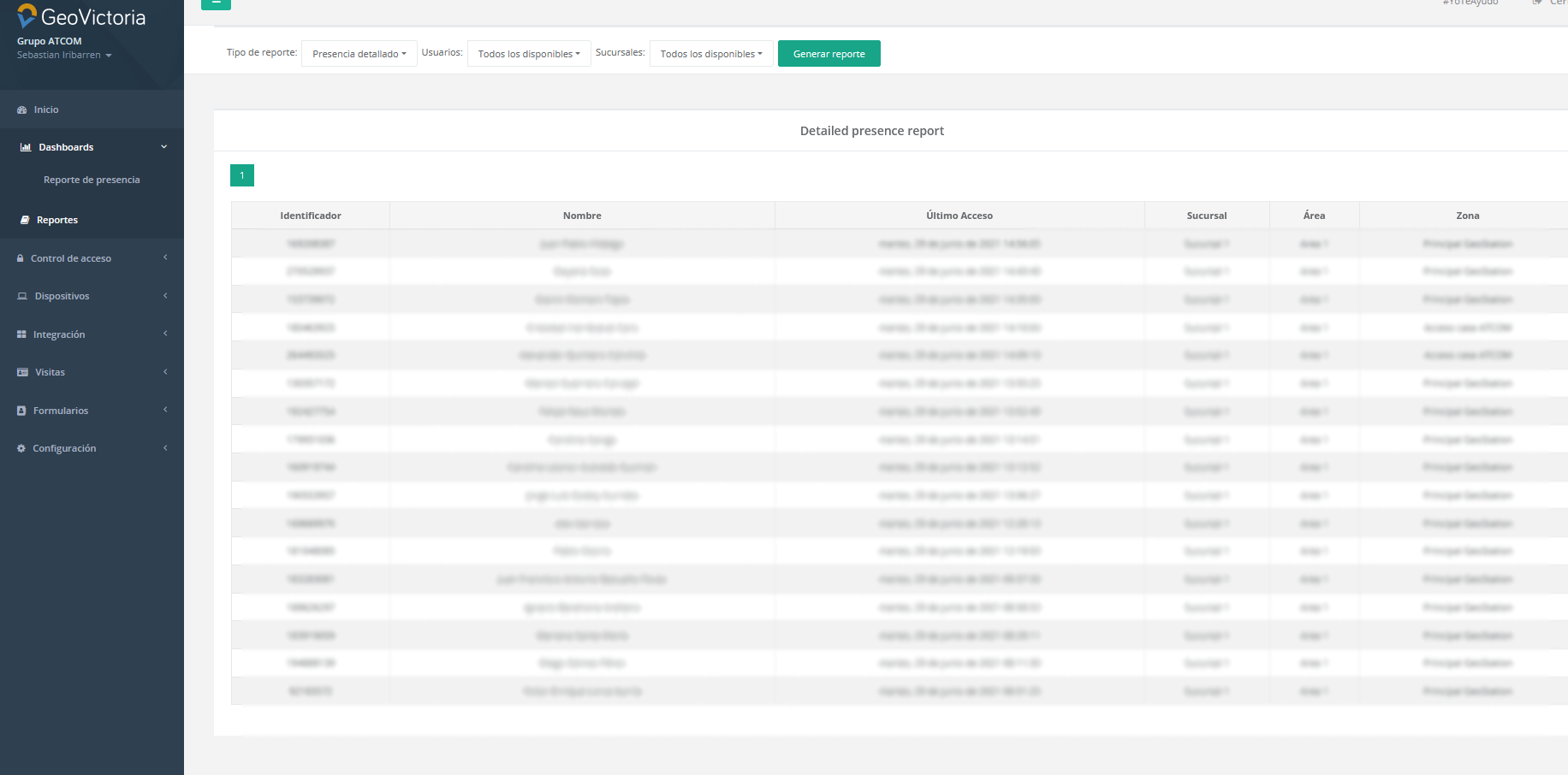Click the Reportes document icon
Image resolution: width=1568 pixels, height=775 pixels.
pos(25,221)
